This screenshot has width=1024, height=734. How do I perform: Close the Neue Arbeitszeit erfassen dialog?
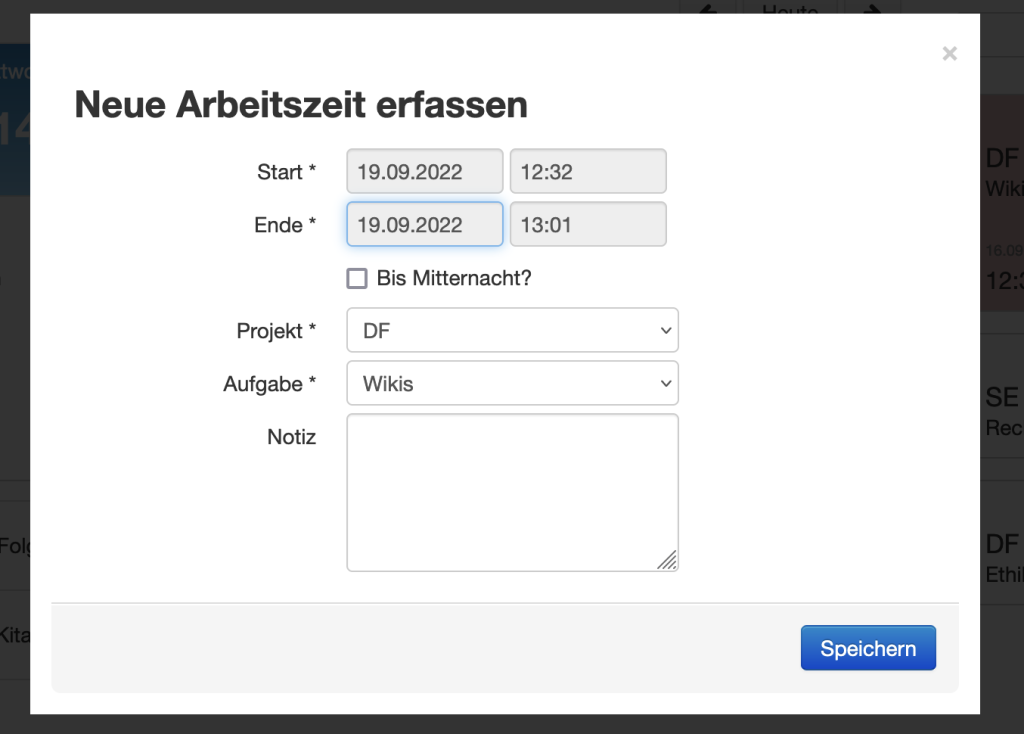coord(949,54)
